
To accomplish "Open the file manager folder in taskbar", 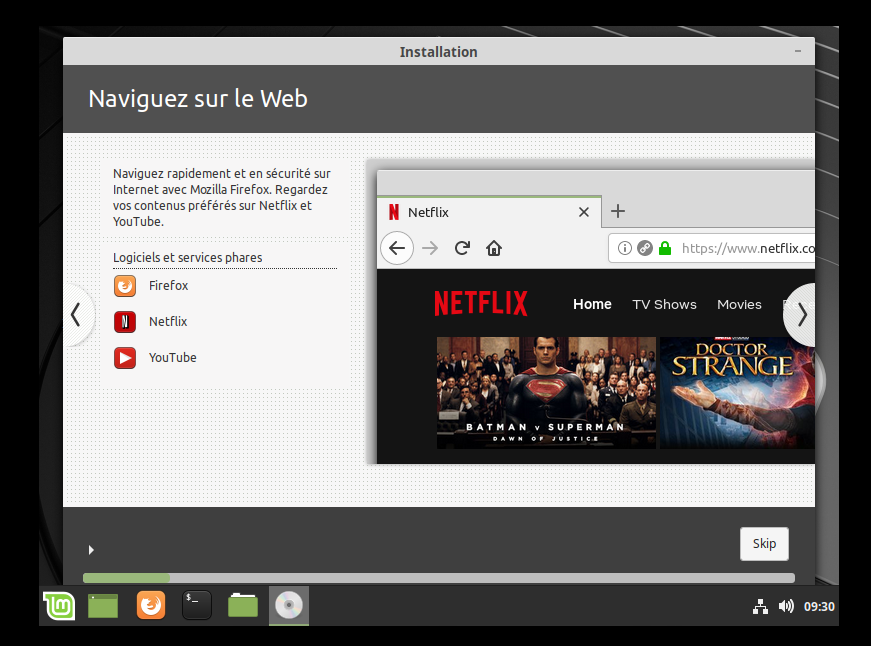I will point(243,605).
